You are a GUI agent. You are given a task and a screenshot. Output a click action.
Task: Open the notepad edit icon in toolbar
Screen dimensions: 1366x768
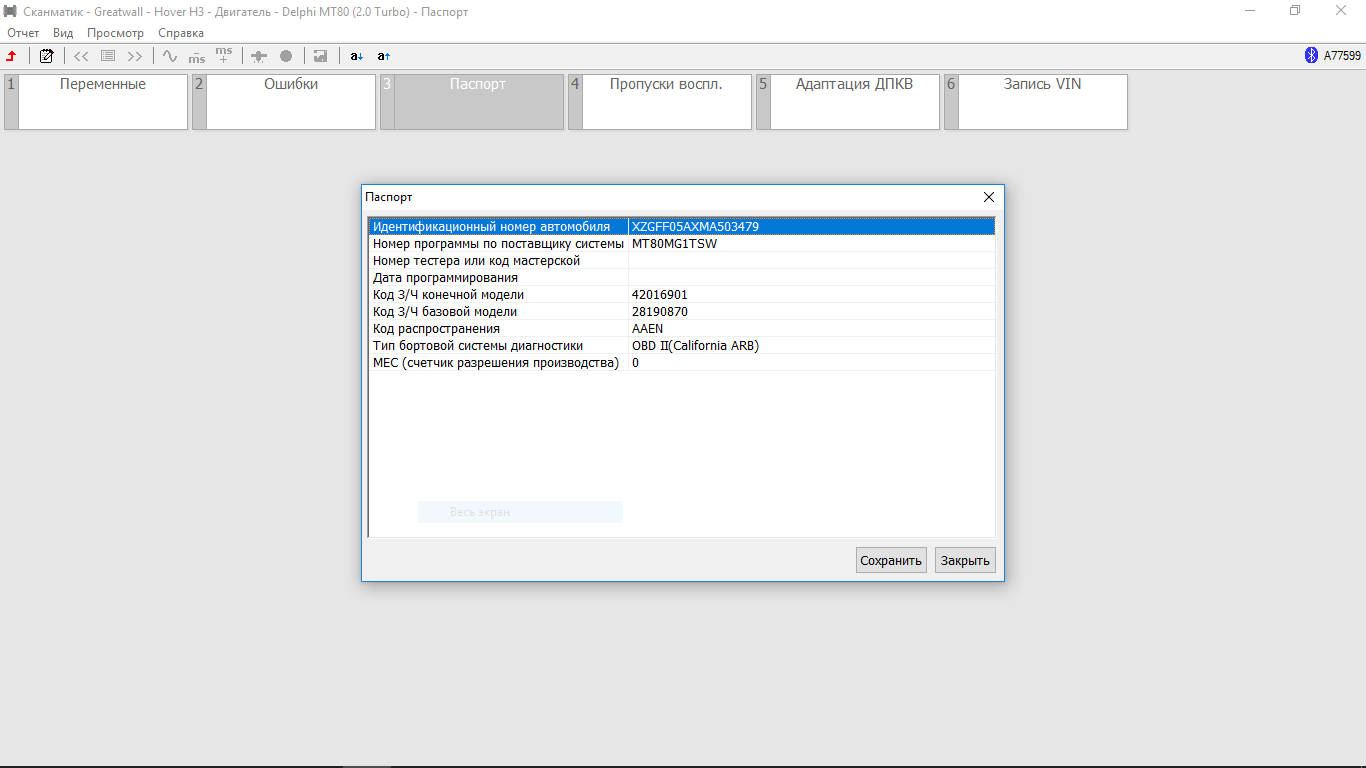pos(46,56)
